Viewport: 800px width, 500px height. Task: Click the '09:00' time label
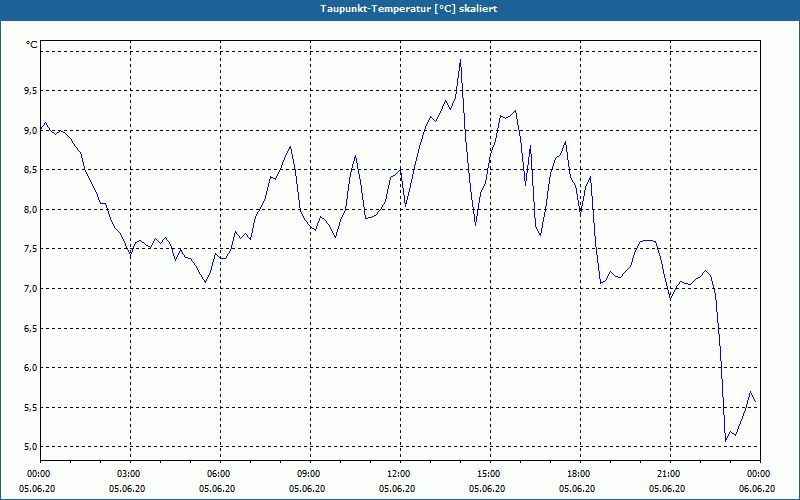click(x=311, y=474)
